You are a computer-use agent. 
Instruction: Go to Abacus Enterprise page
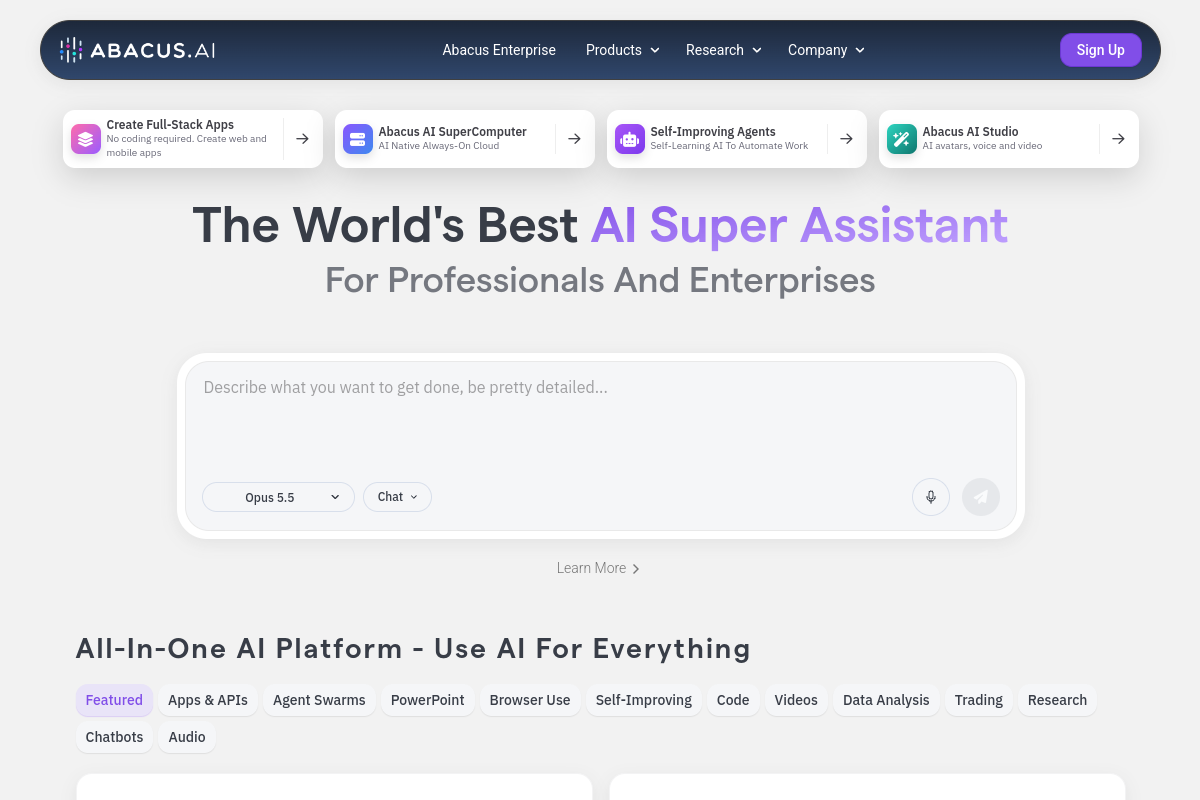point(499,50)
